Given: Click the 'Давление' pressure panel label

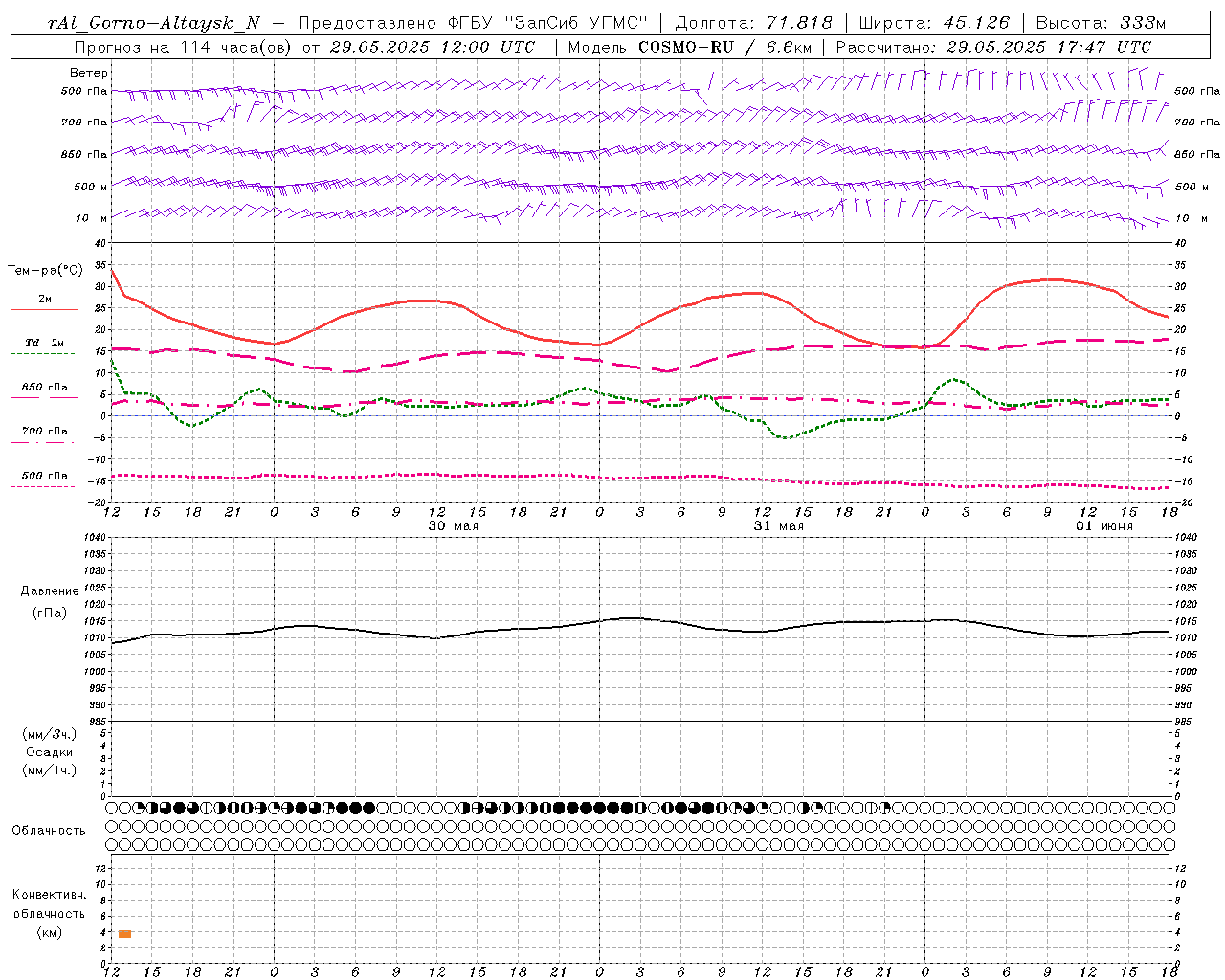Looking at the screenshot, I should [x=50, y=591].
